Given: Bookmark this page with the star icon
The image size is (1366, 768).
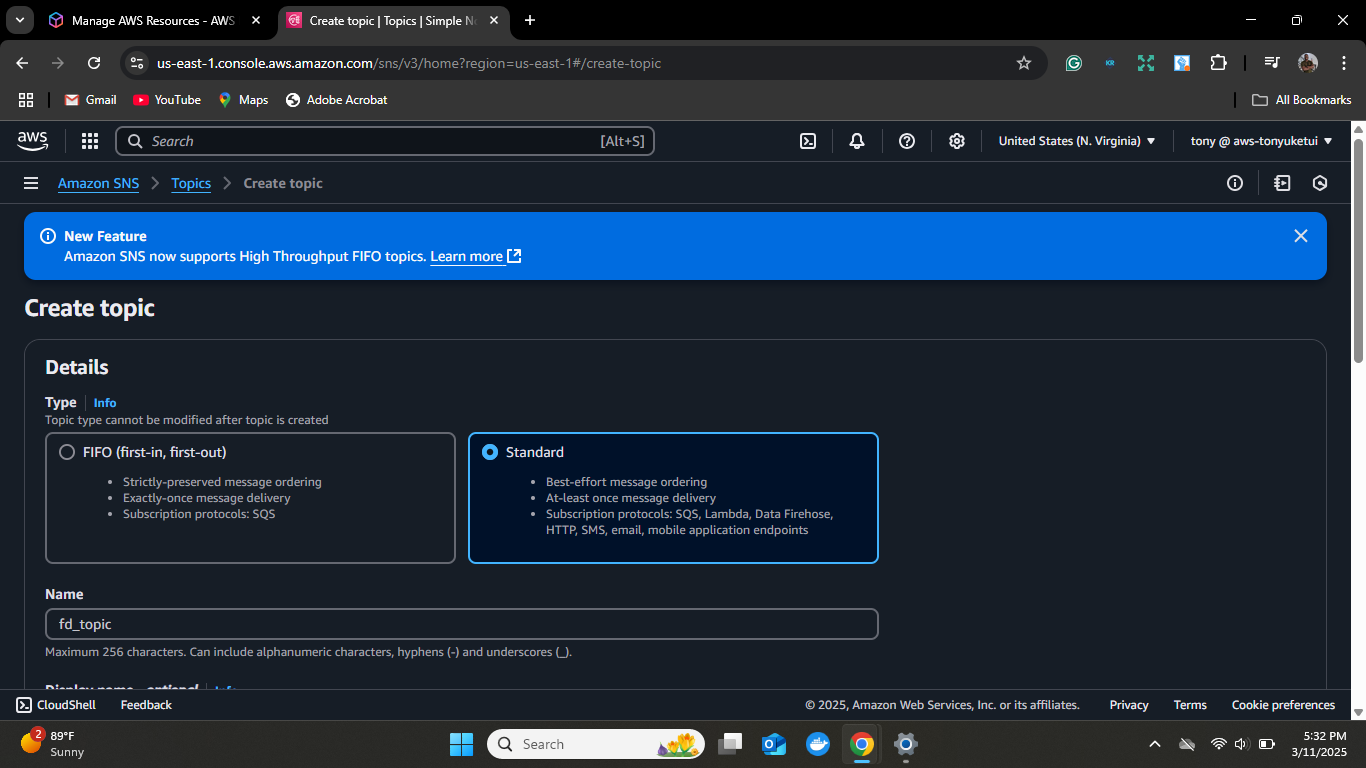Looking at the screenshot, I should pyautogui.click(x=1024, y=63).
